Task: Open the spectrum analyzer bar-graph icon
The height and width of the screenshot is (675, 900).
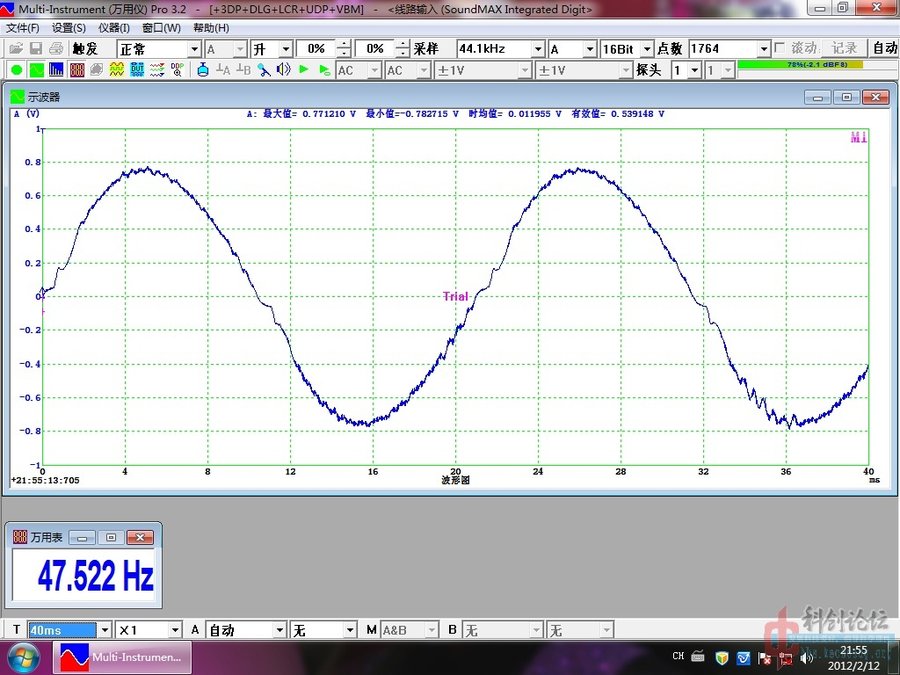Action: coord(56,70)
